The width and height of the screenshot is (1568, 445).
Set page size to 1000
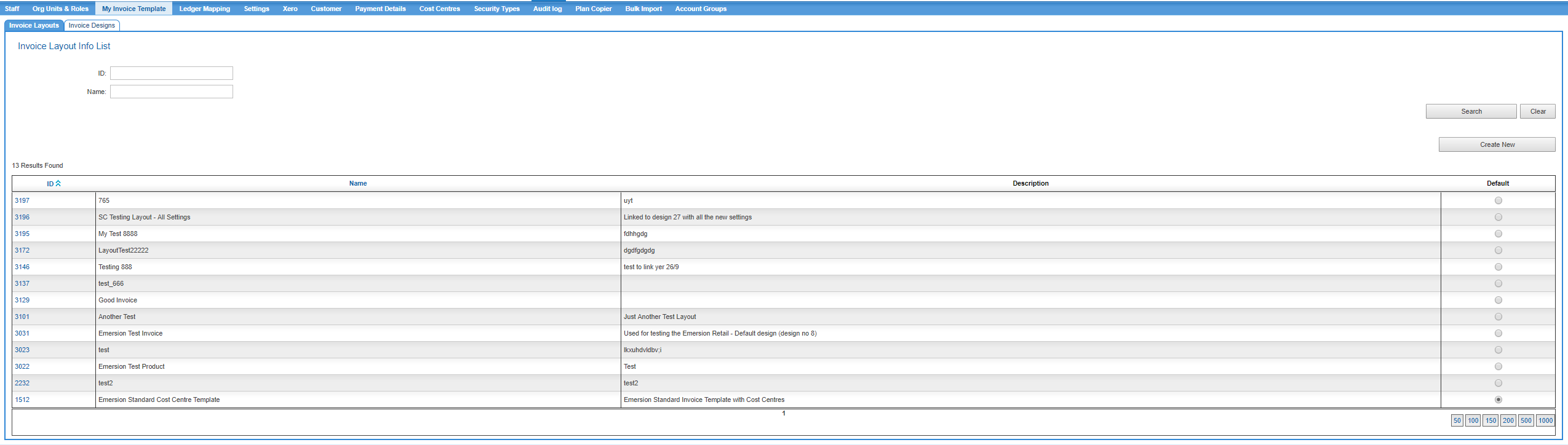1545,420
